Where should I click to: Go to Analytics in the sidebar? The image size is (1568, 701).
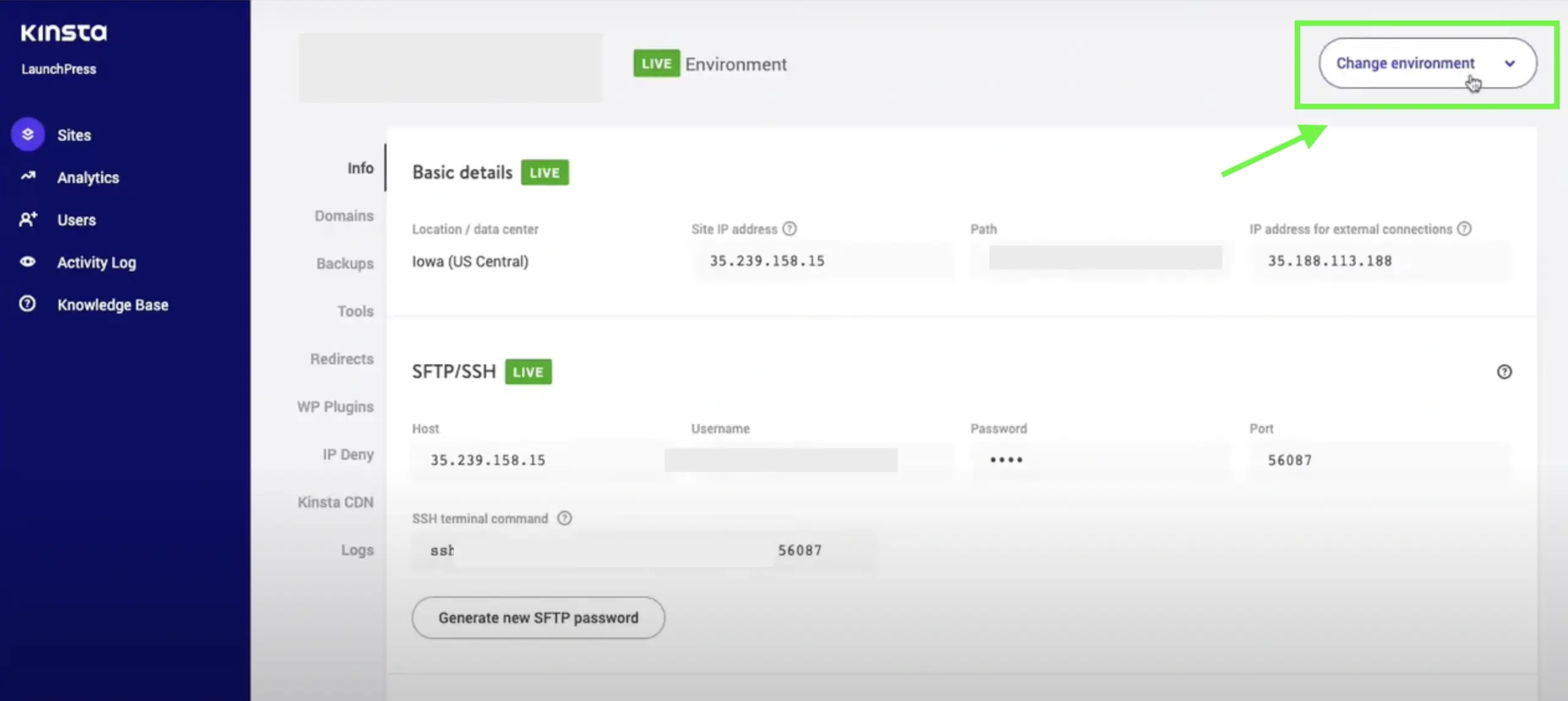88,178
